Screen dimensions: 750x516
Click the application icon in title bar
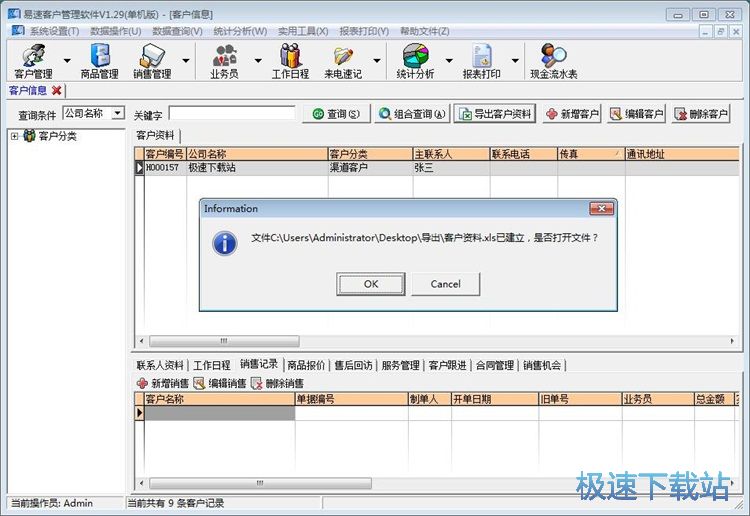[14, 14]
